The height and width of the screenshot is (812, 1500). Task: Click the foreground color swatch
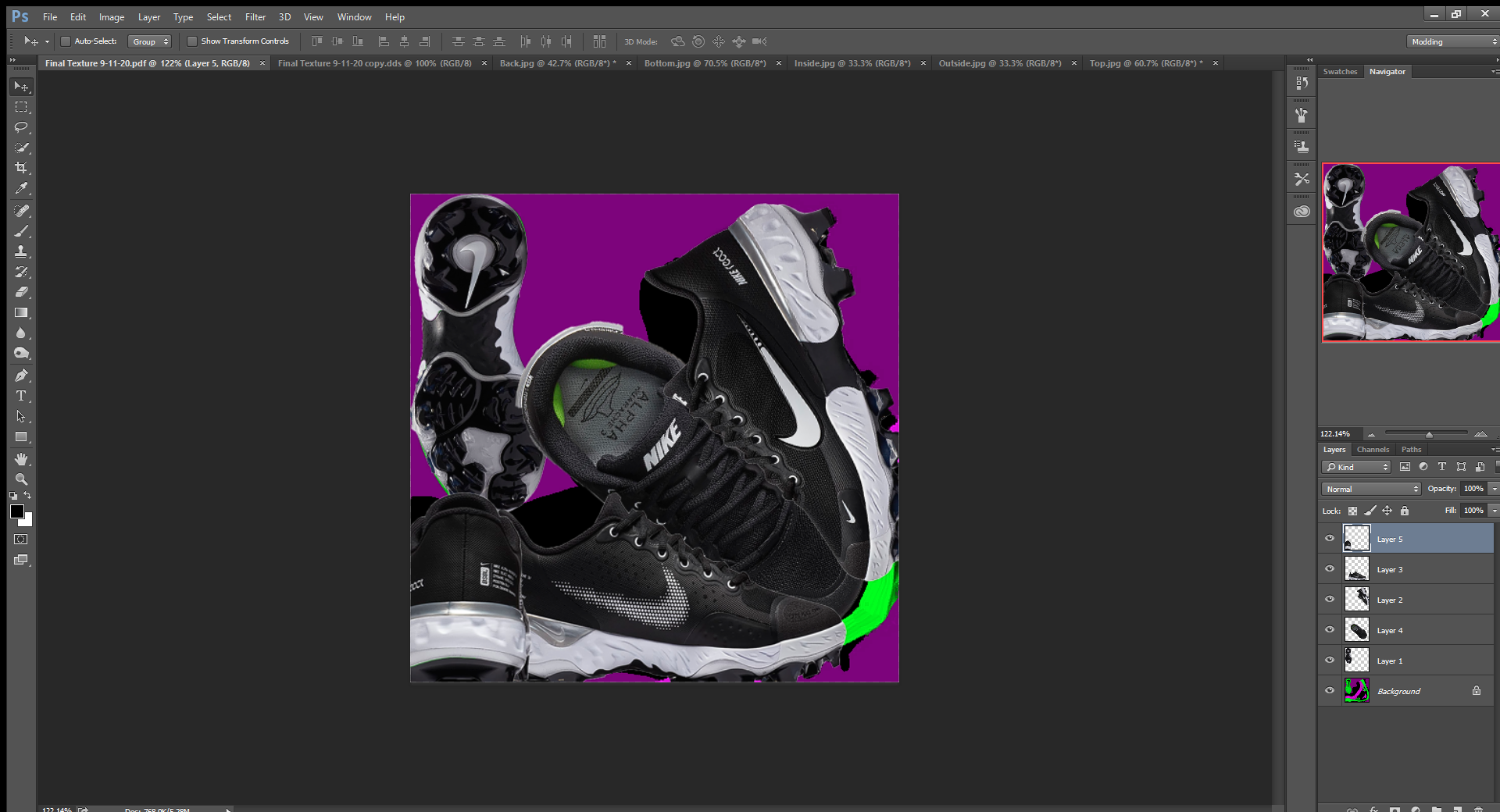(x=16, y=511)
